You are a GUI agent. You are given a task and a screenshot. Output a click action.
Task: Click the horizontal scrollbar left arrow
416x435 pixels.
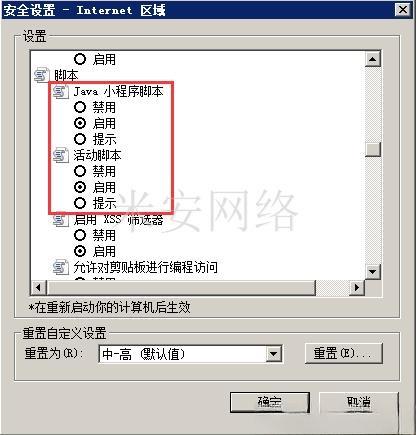point(38,287)
